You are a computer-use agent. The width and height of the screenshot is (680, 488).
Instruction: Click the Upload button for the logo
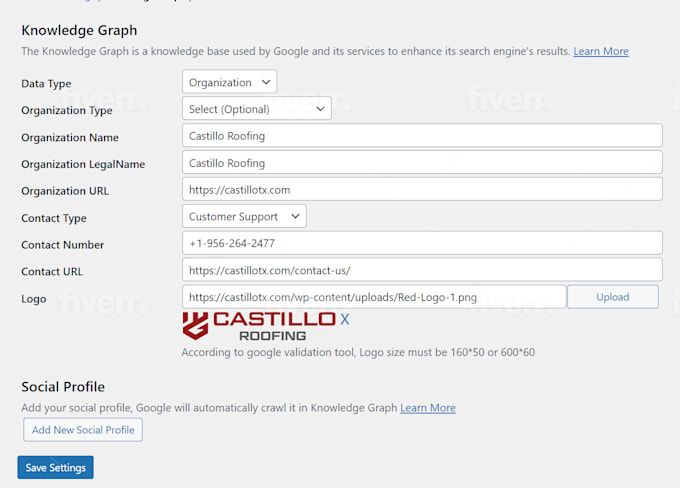612,297
